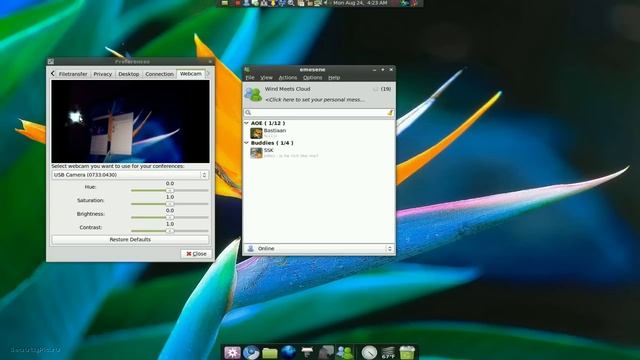Close the Preferences window from title bar
Viewport: 640px width, 360px height.
[210, 62]
